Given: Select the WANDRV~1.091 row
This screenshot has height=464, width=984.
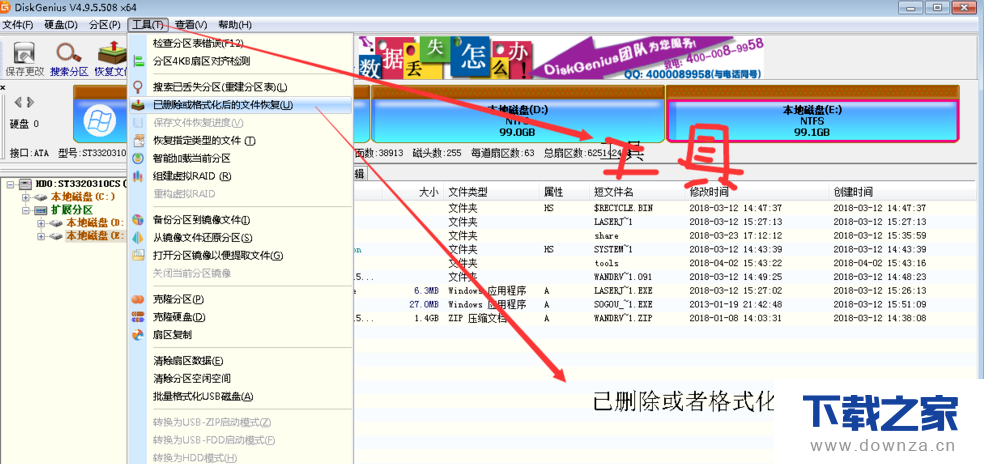Looking at the screenshot, I should click(x=665, y=277).
